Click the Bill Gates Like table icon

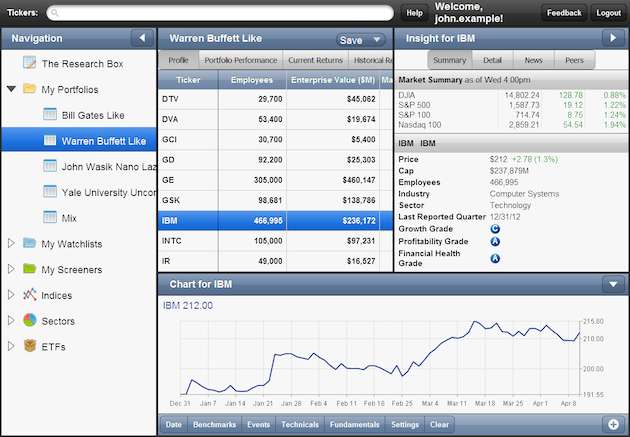pyautogui.click(x=50, y=114)
